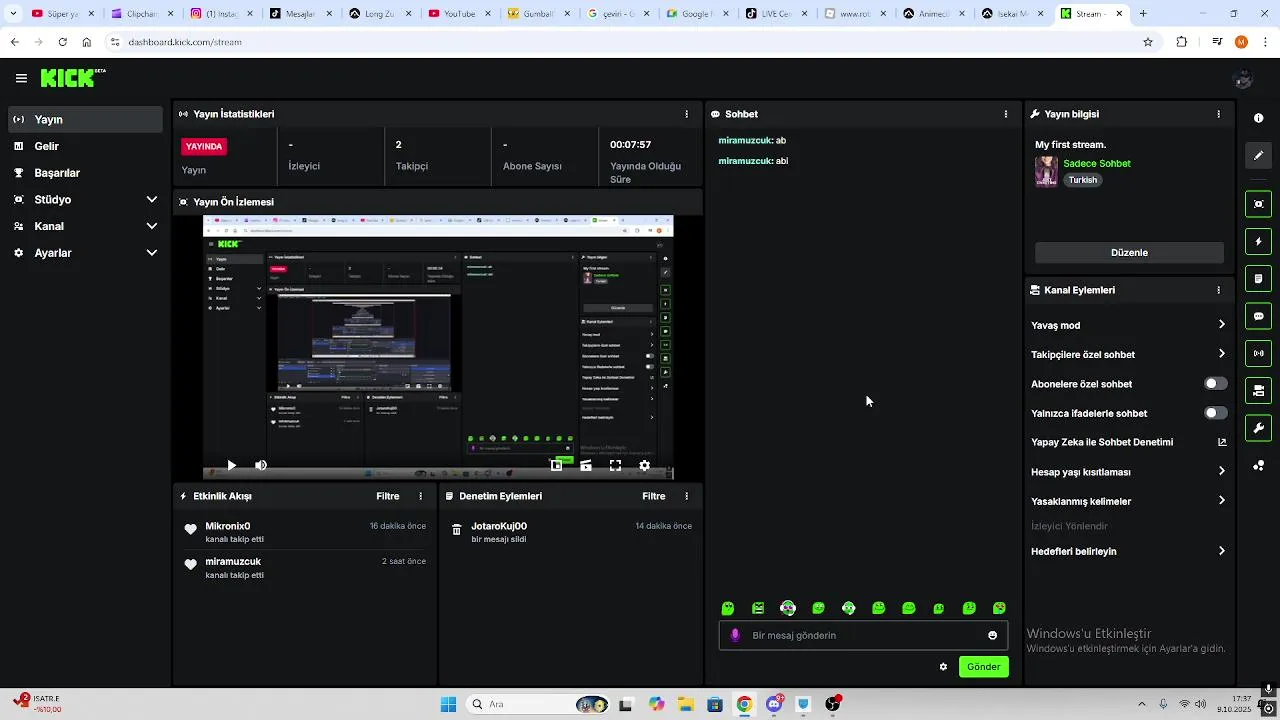Click the camera focus icon in right sidebar
The image size is (1280, 720).
click(x=1258, y=204)
